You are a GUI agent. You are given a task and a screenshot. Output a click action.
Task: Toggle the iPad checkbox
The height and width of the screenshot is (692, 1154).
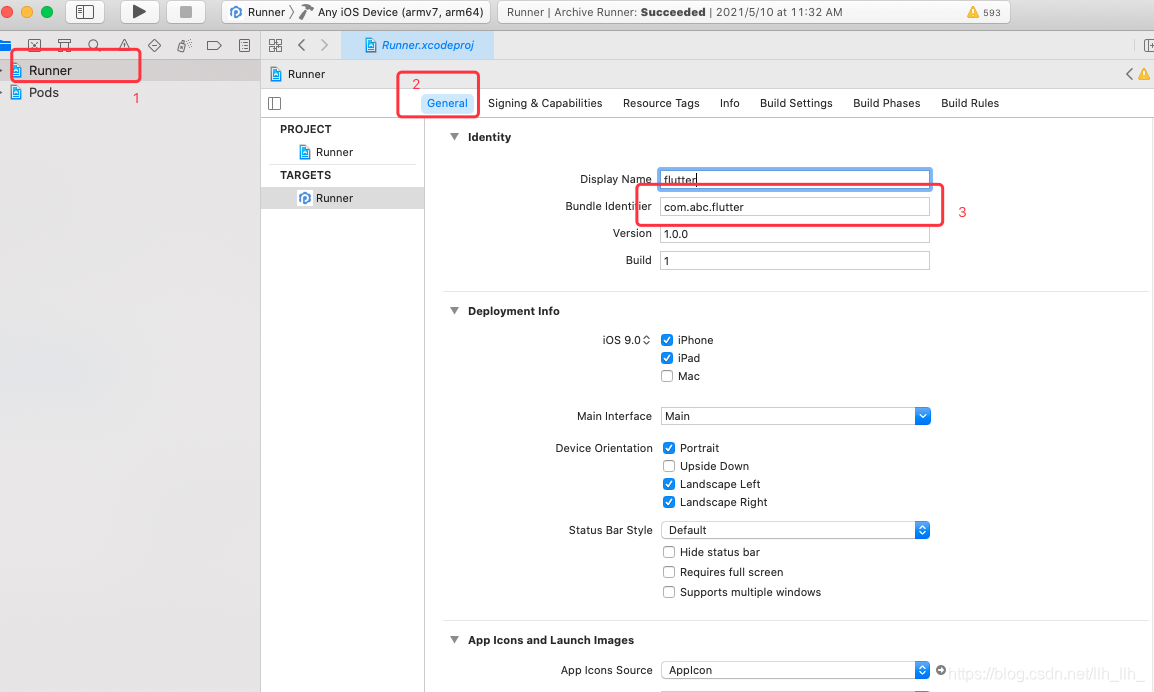667,359
